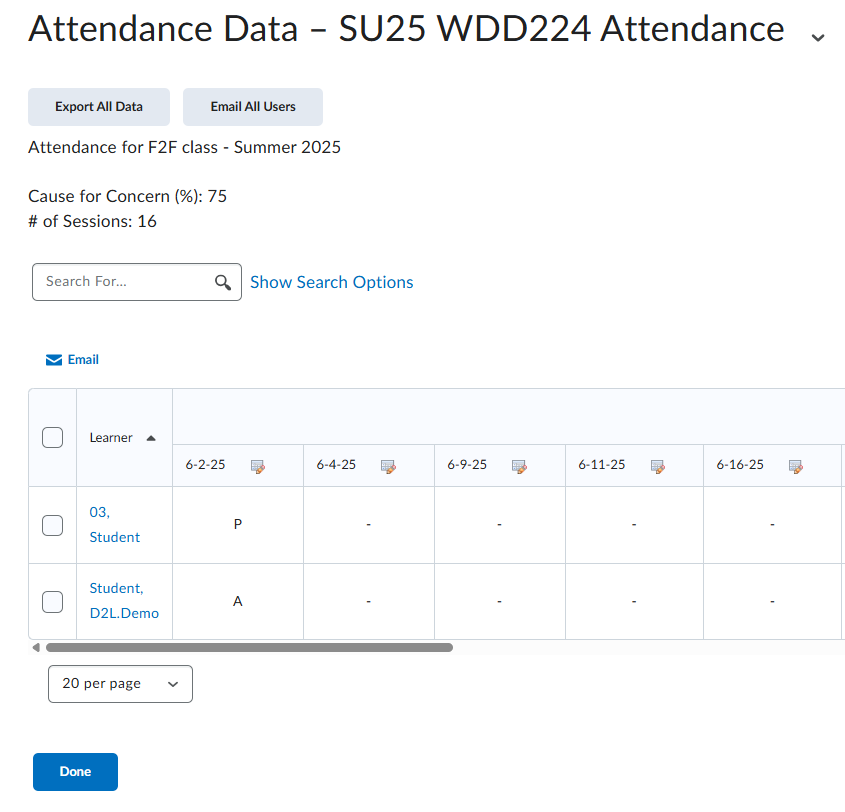This screenshot has height=812, width=845.
Task: Expand the attendance register title dropdown chevron
Action: (818, 37)
